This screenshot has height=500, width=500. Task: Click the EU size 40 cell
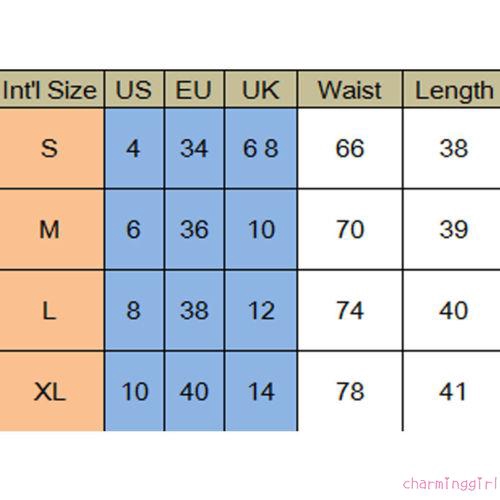tap(194, 391)
